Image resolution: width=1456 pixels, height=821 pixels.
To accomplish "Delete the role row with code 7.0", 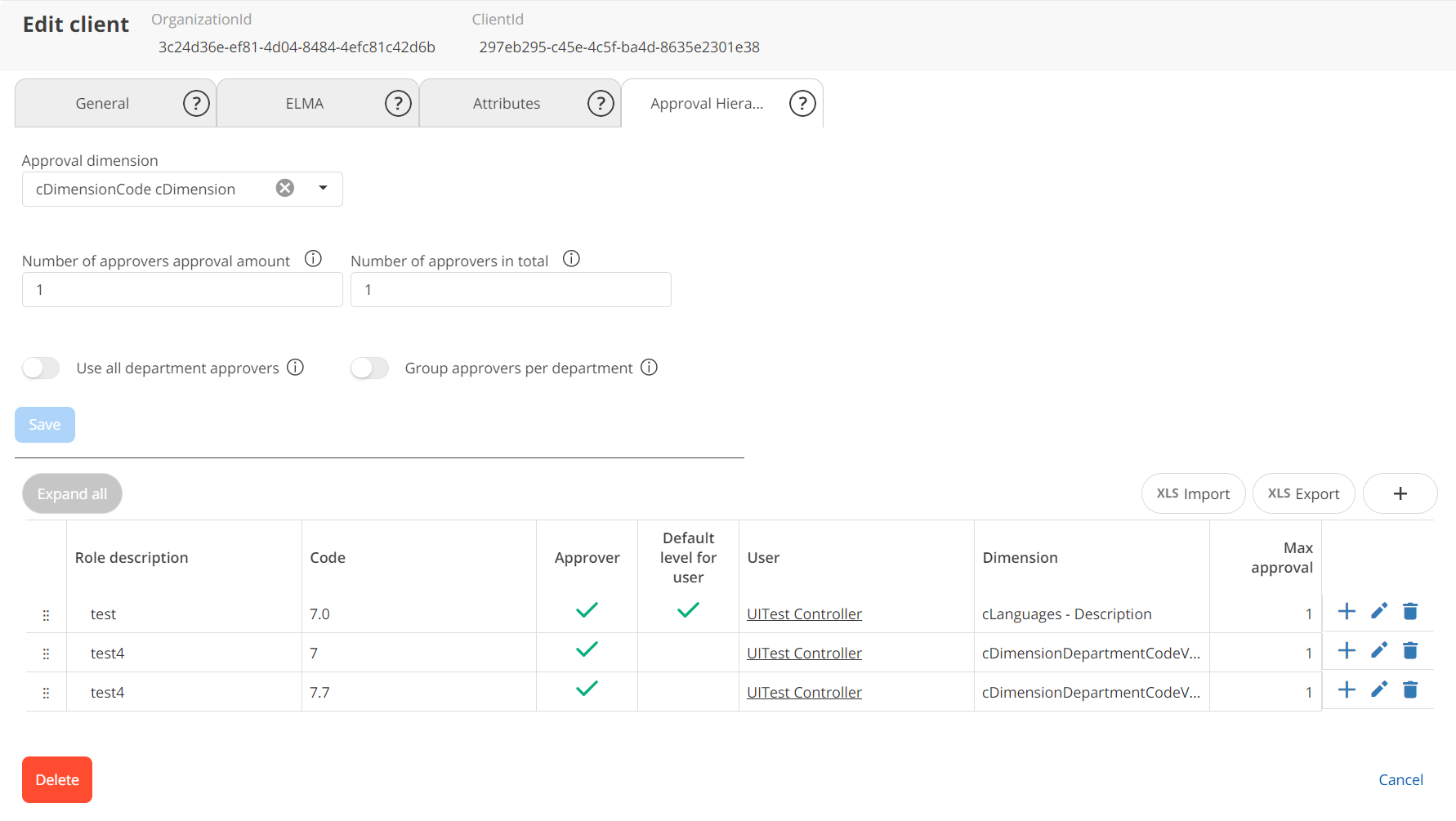I will coord(1410,611).
